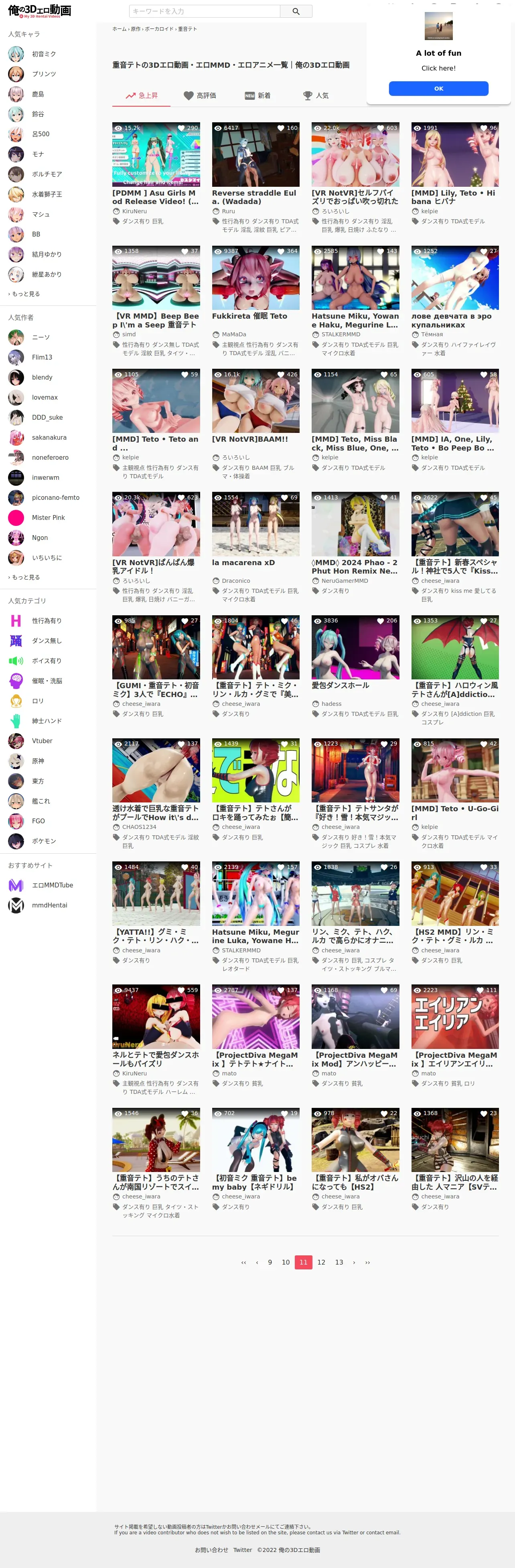The image size is (515, 1568).
Task: Click the ボルチモア character avatar
Action: click(16, 175)
